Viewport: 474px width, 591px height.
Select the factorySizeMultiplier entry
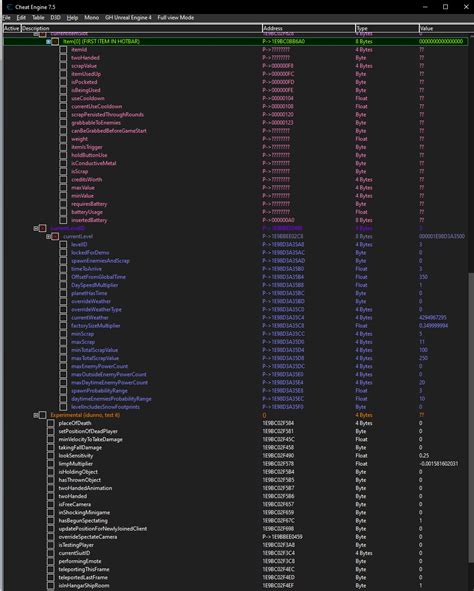pyautogui.click(x=96, y=326)
